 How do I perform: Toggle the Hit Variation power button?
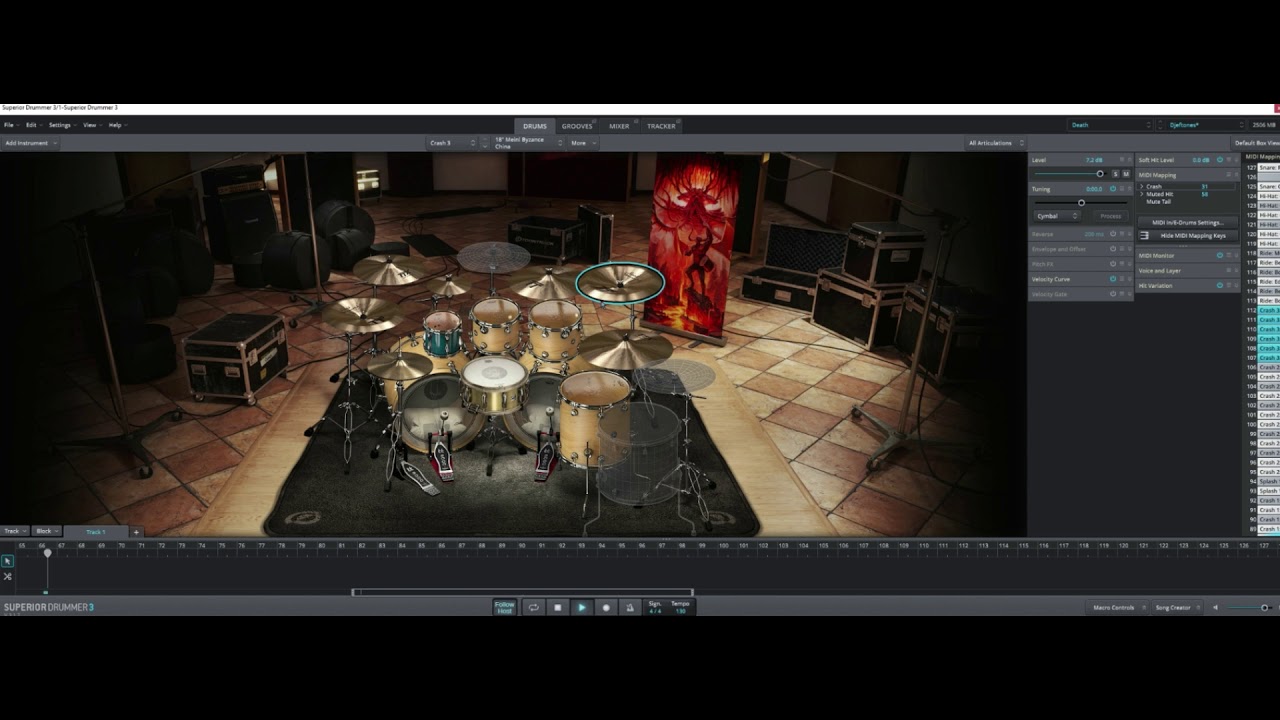pyautogui.click(x=1220, y=285)
